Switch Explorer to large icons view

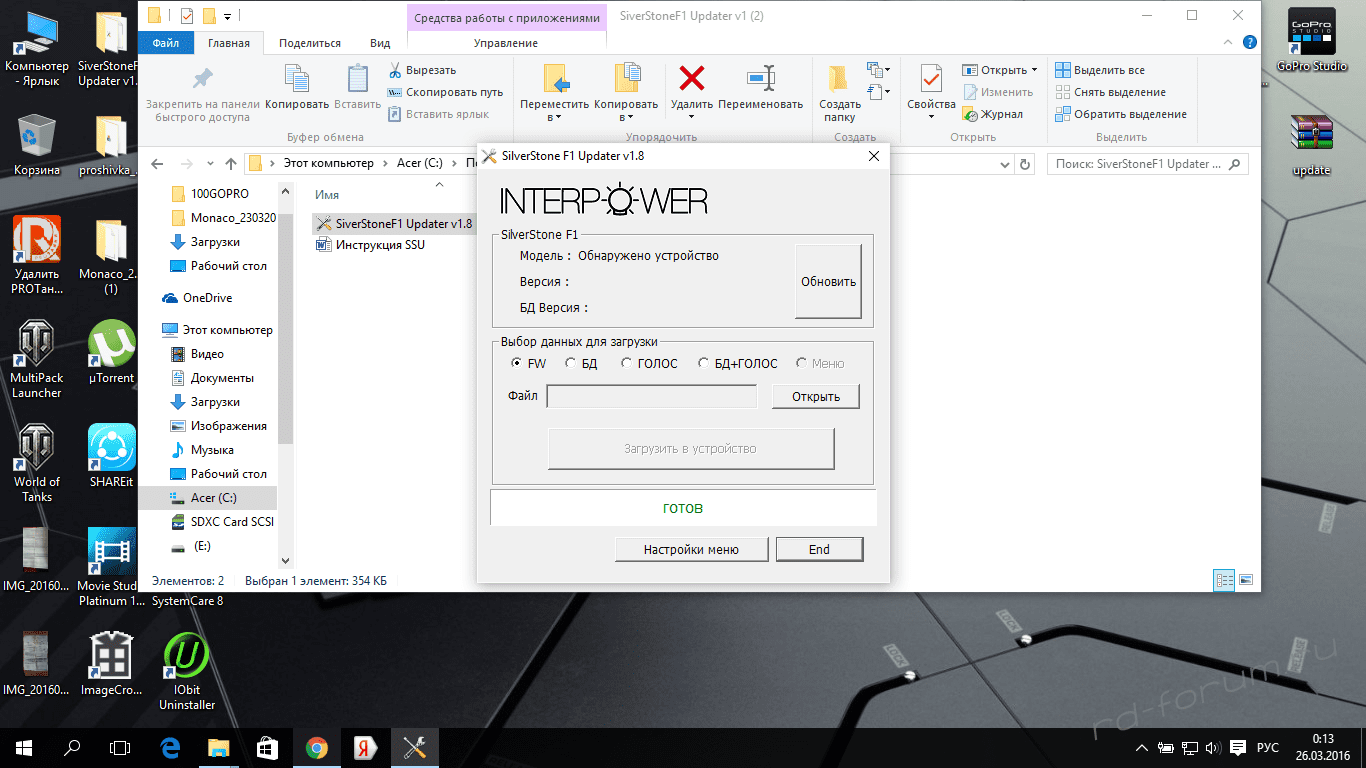click(1246, 579)
